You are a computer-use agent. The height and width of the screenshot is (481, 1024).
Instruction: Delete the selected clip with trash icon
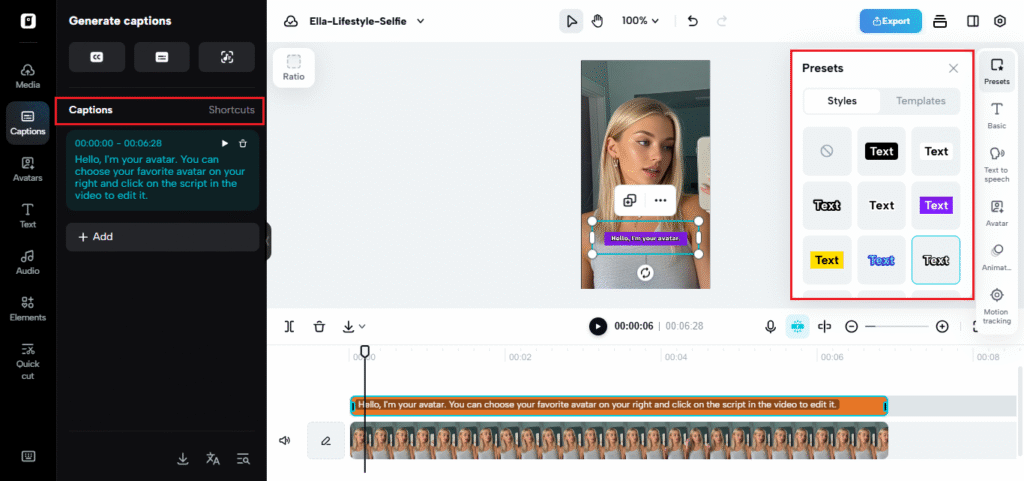tap(319, 326)
